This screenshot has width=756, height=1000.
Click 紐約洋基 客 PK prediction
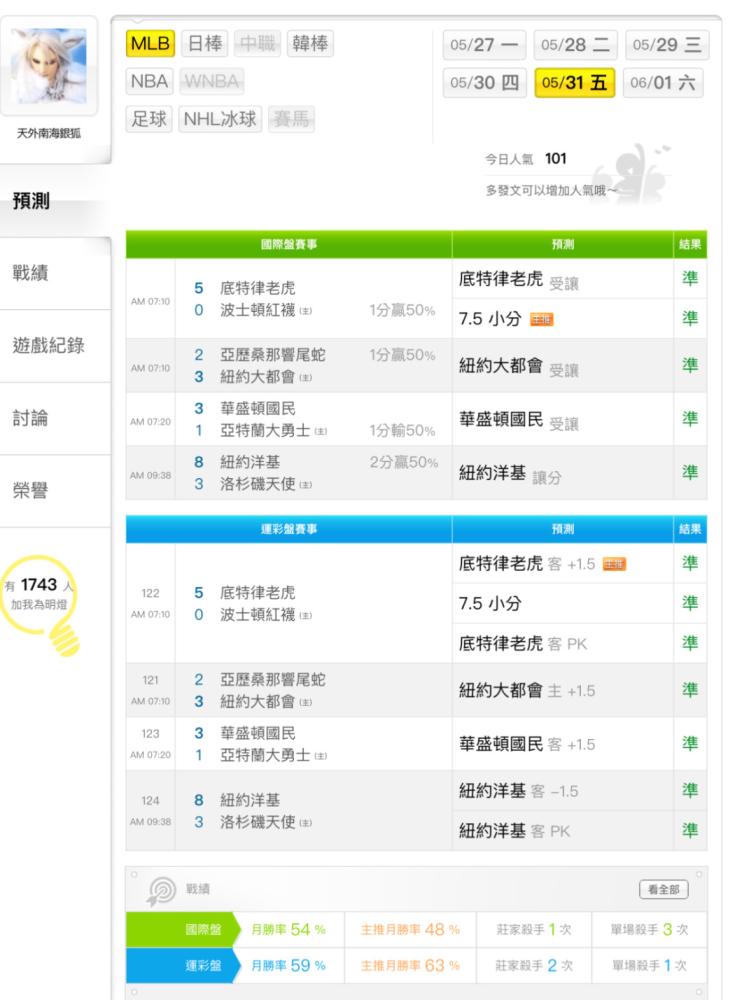[x=514, y=830]
